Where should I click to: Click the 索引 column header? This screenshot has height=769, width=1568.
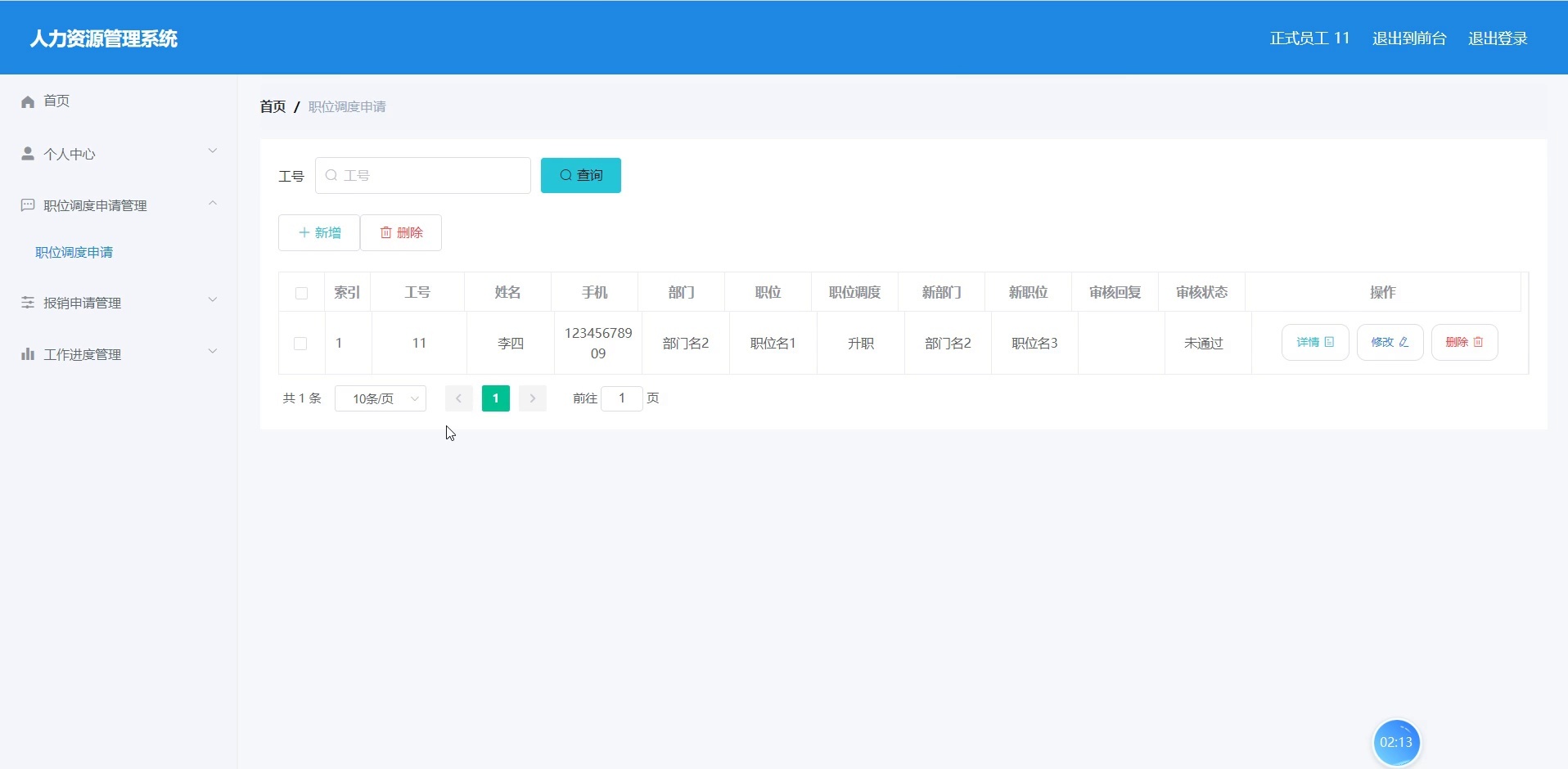[x=347, y=292]
